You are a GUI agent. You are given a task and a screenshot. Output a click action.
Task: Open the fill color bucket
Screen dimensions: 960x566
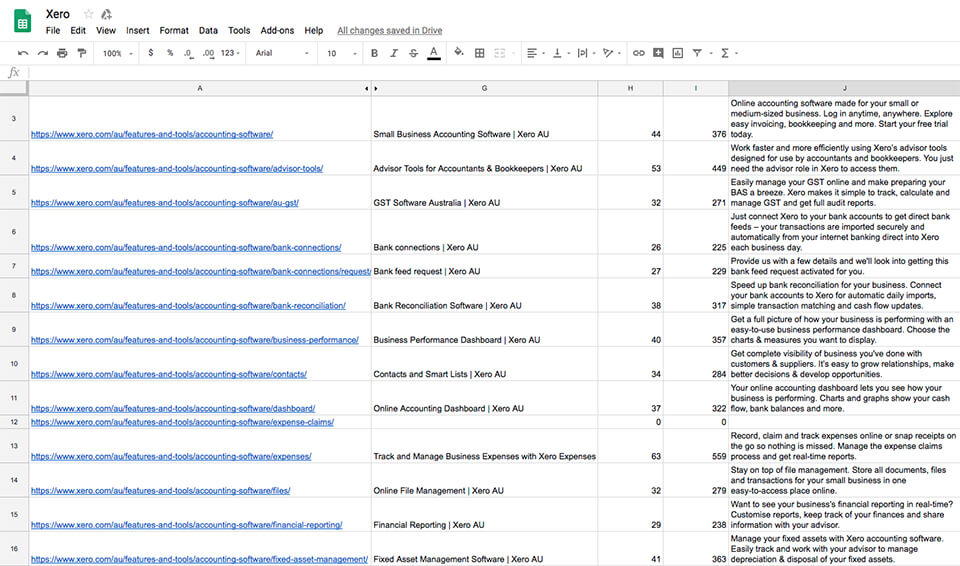459,53
